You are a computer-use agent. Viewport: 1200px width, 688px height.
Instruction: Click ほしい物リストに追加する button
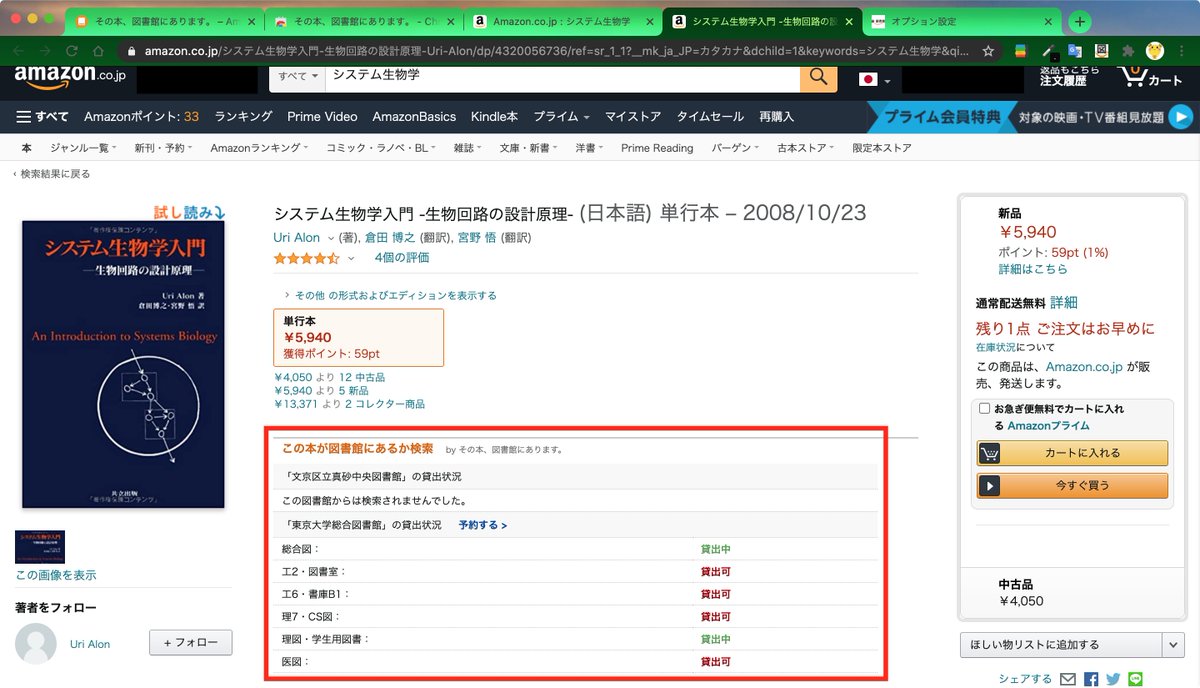point(1060,645)
